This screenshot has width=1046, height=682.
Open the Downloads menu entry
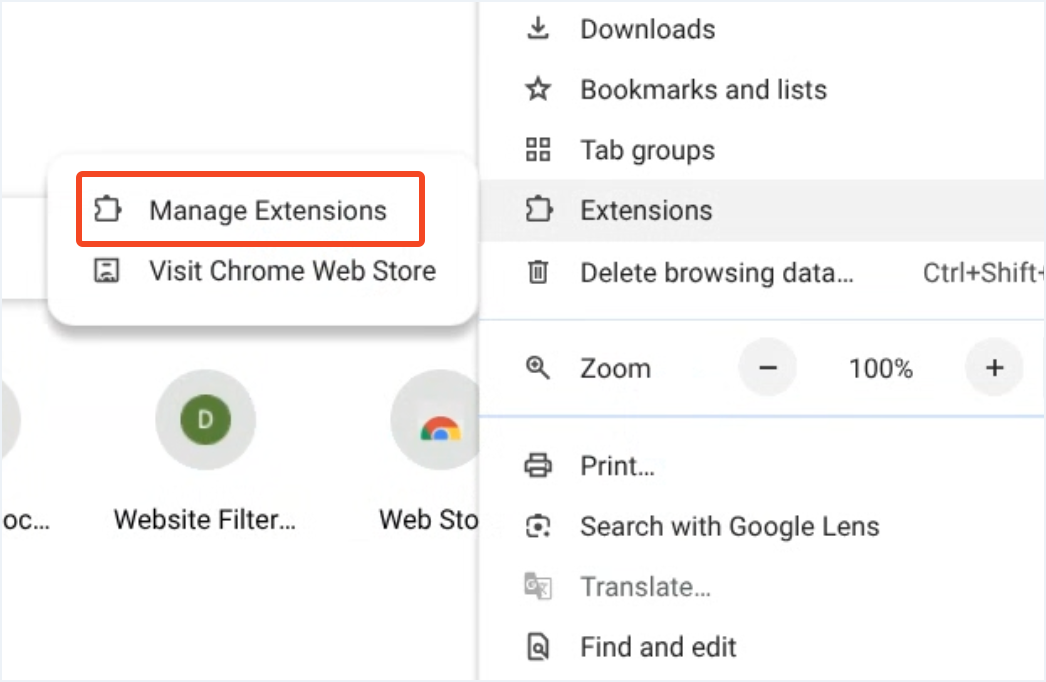point(762,29)
